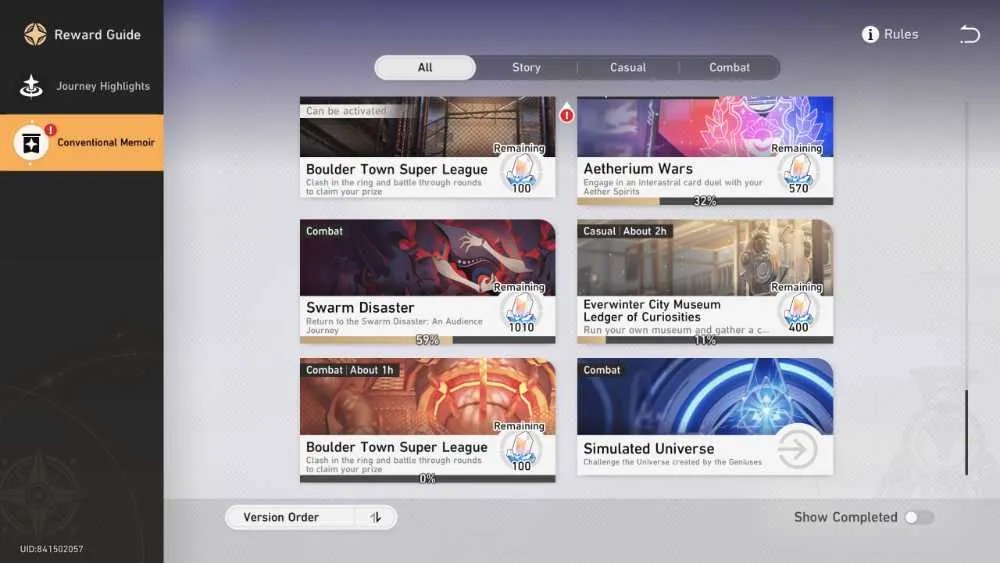Switch to the Casual tab
This screenshot has width=1000, height=563.
628,68
